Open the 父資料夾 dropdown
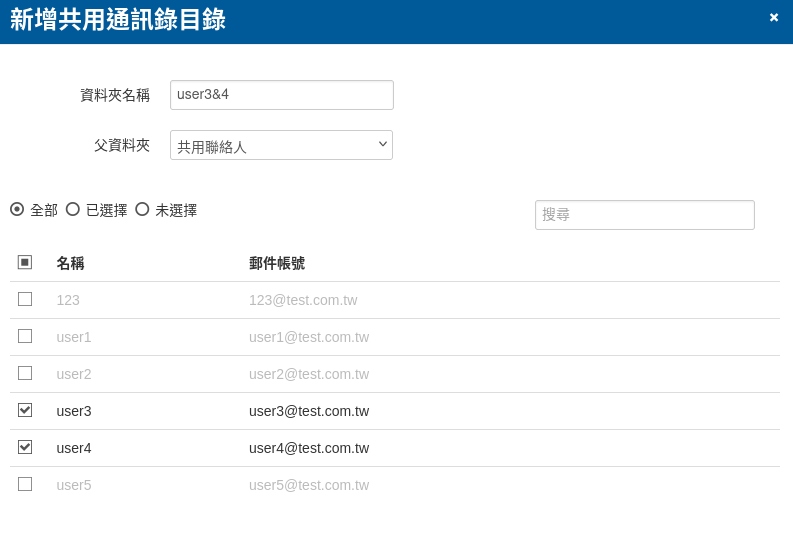 pos(281,145)
